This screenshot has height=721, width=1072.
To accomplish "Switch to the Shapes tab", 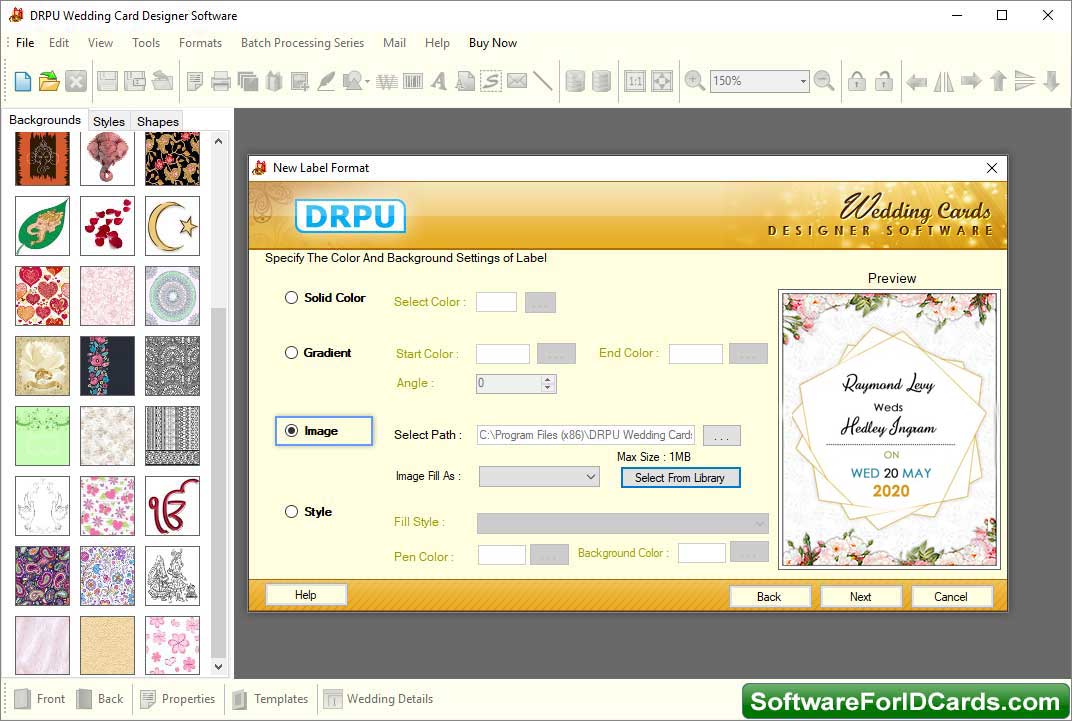I will (157, 121).
